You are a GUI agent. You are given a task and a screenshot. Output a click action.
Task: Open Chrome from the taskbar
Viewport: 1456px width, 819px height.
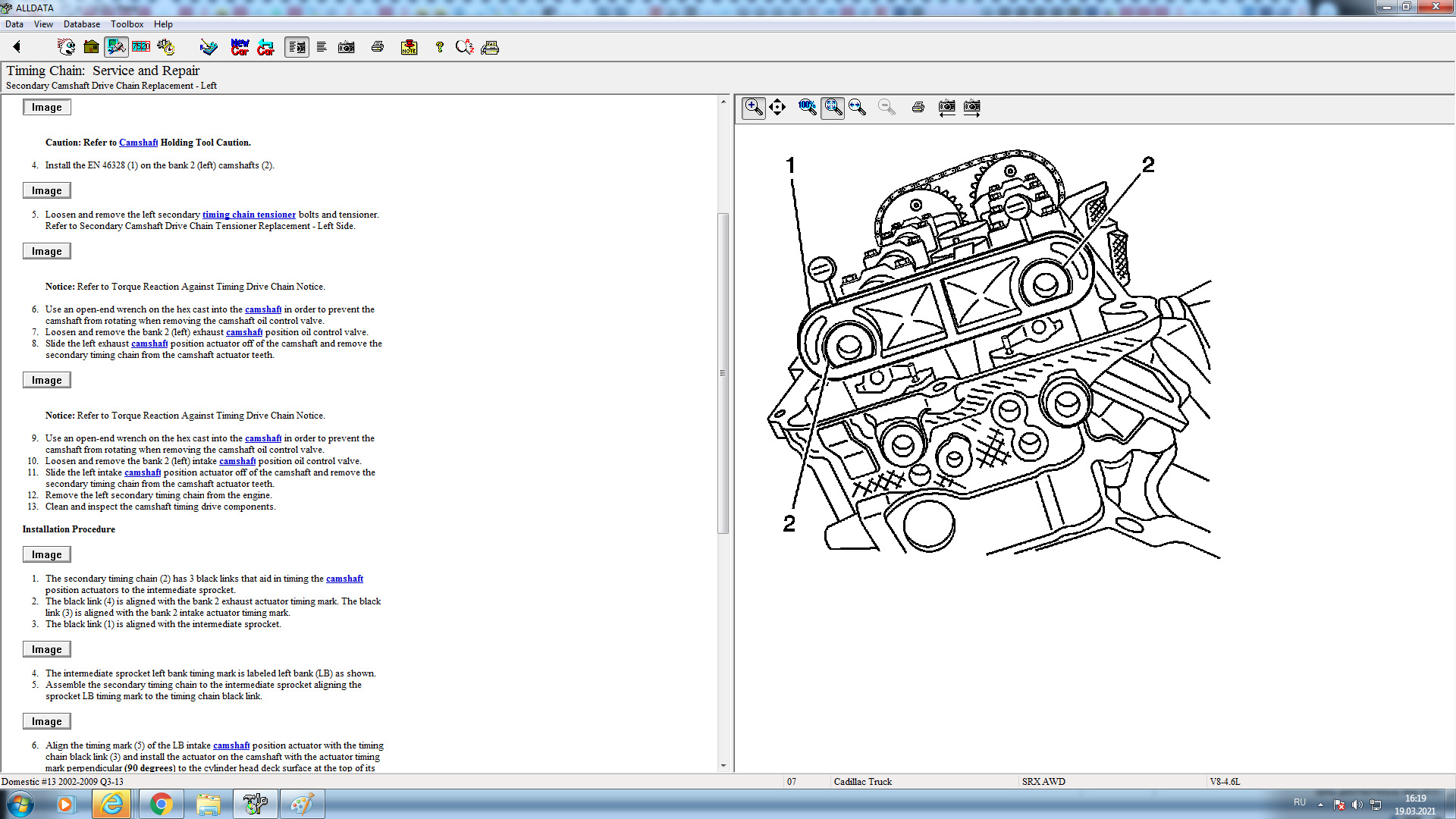161,804
